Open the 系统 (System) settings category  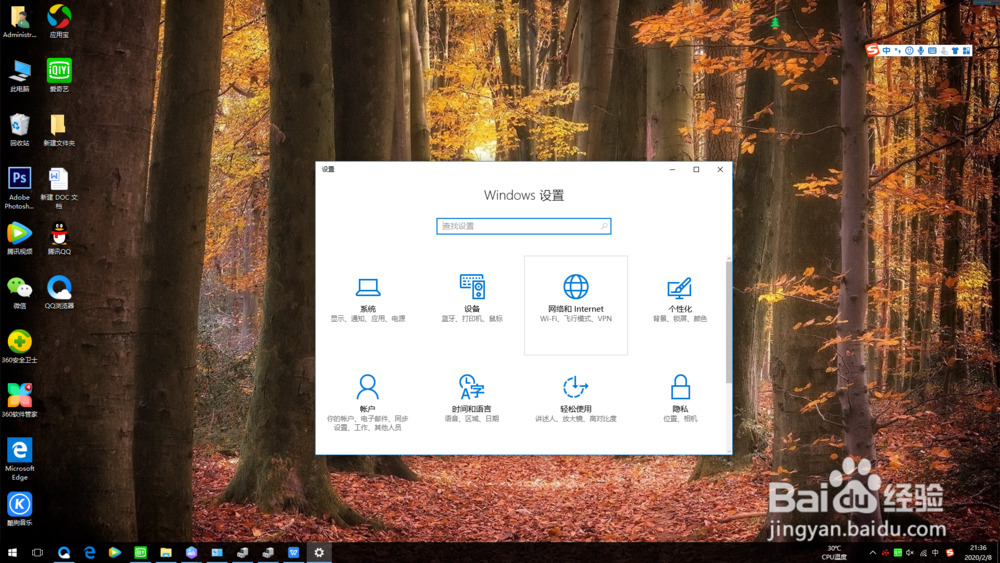coord(368,305)
